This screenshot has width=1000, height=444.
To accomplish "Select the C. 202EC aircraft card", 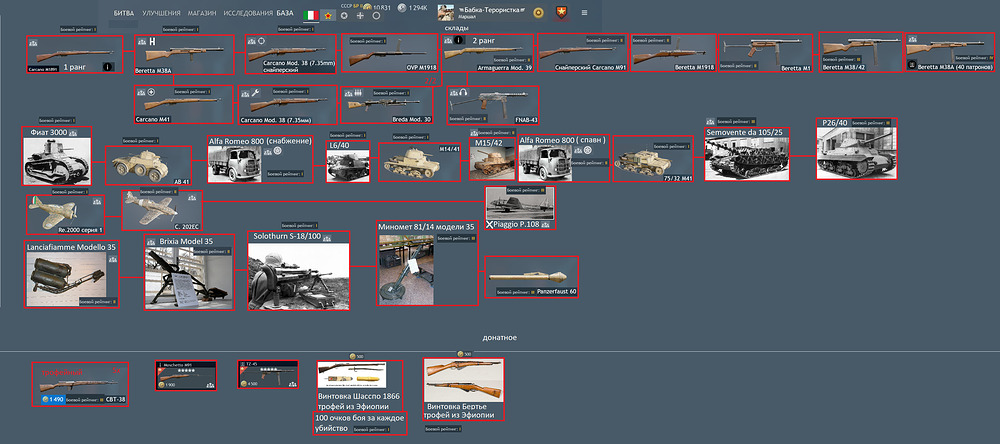I will tap(162, 210).
